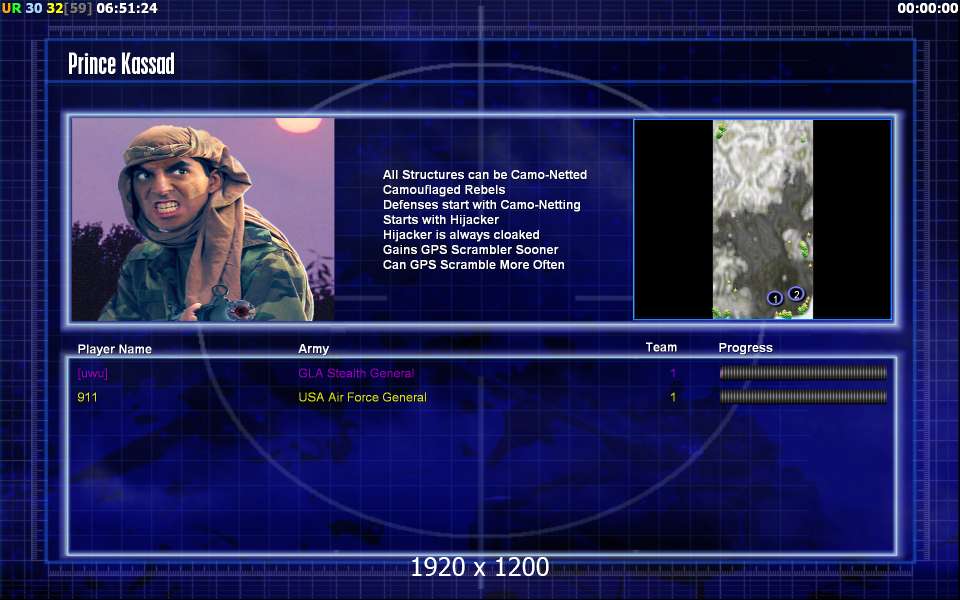The height and width of the screenshot is (600, 960).
Task: Click the 06:51:24 clock in the overlay
Action: (x=128, y=8)
